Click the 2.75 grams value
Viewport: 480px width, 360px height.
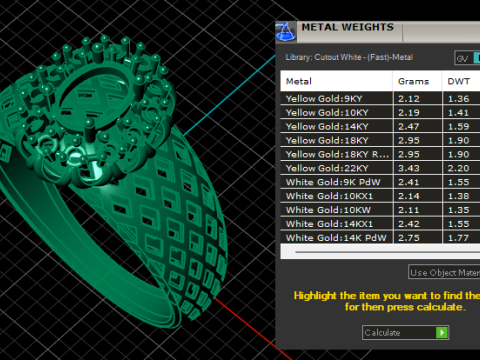coord(409,238)
